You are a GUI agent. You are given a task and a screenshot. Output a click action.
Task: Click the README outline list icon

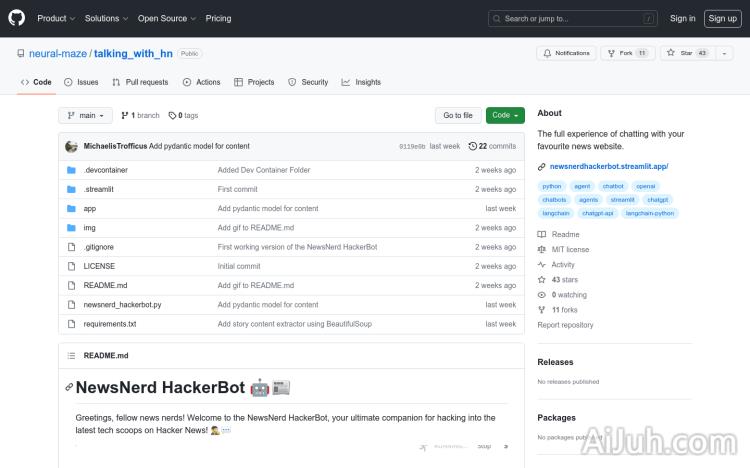tap(71, 356)
